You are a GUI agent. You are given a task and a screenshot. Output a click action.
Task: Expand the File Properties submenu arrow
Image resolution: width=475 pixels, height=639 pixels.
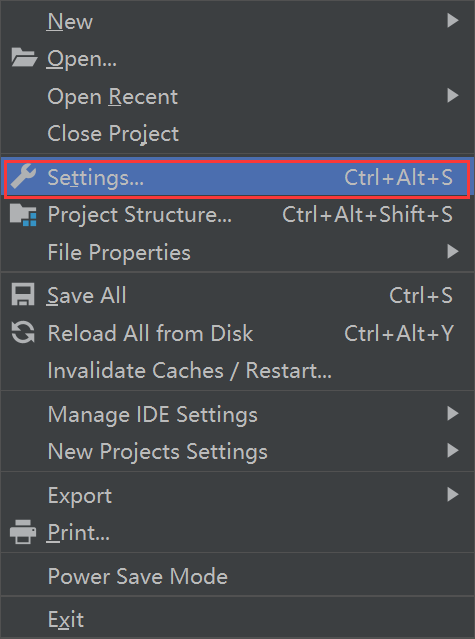point(453,251)
